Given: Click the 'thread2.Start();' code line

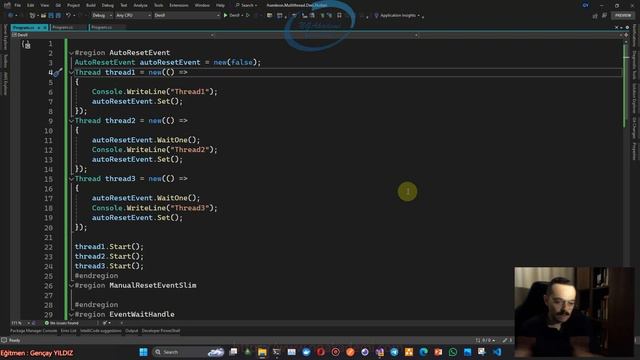Looking at the screenshot, I should tap(109, 256).
